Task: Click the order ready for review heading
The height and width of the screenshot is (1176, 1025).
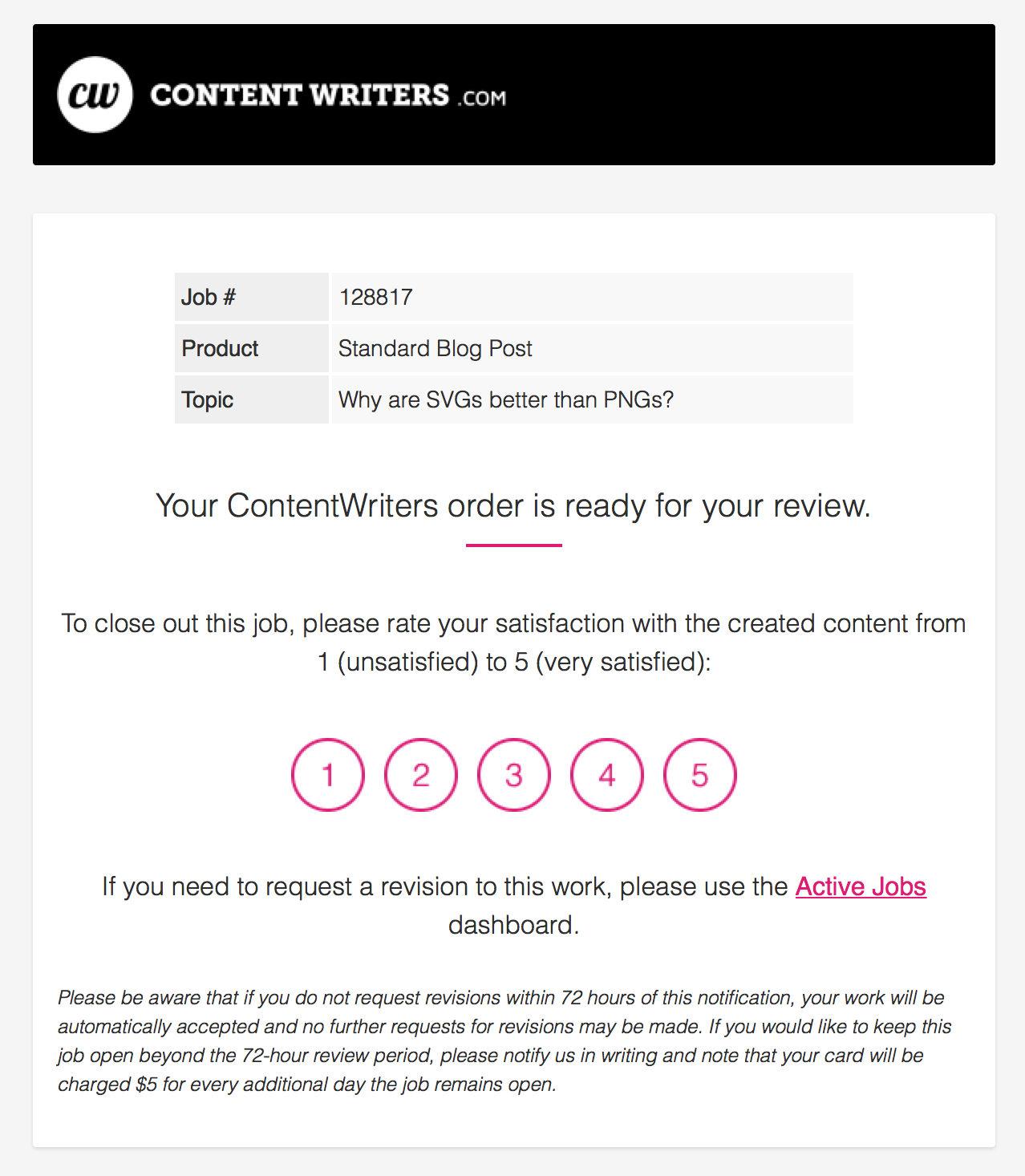Action: click(x=513, y=506)
